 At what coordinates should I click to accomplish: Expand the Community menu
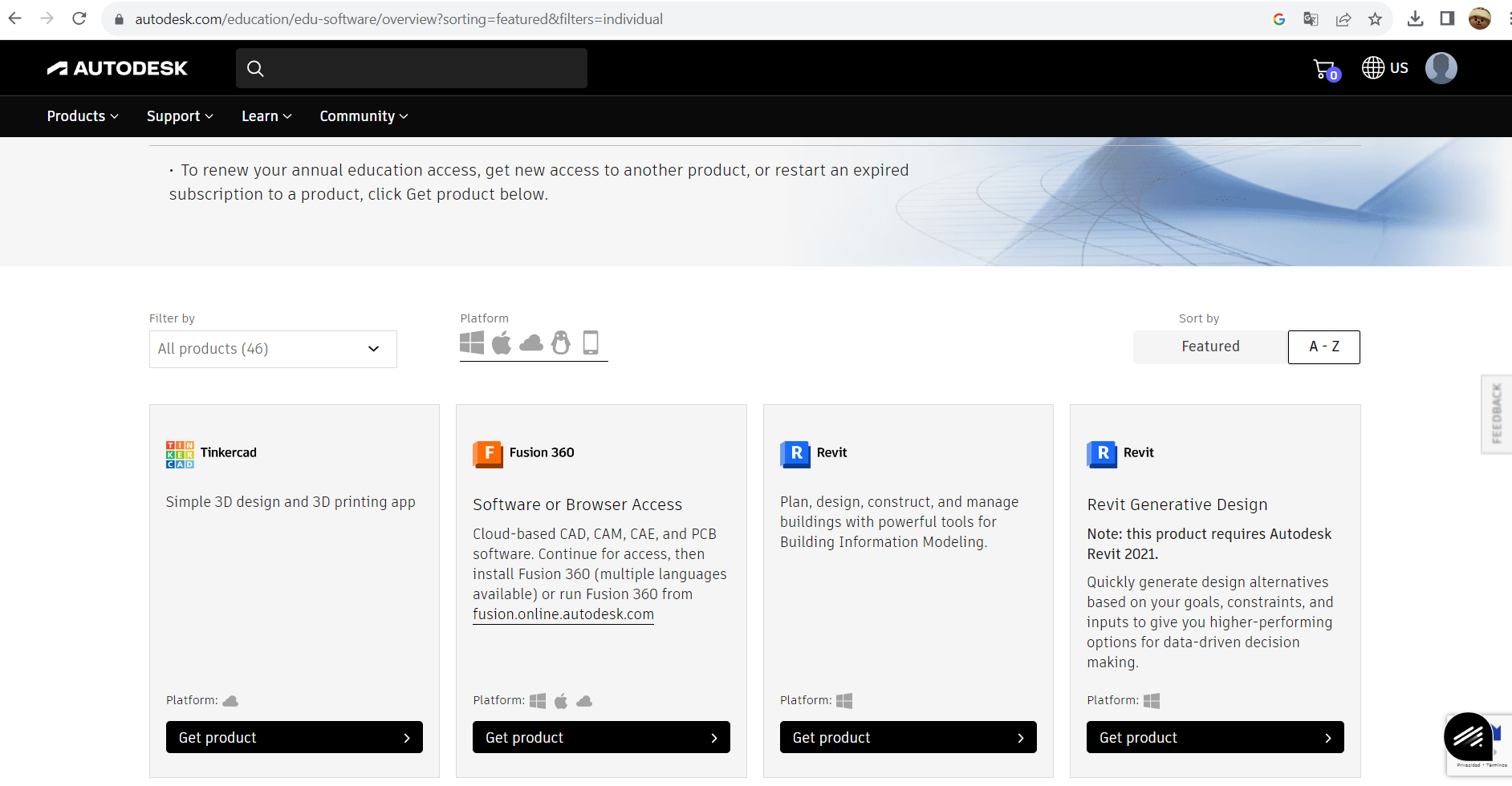(x=364, y=116)
